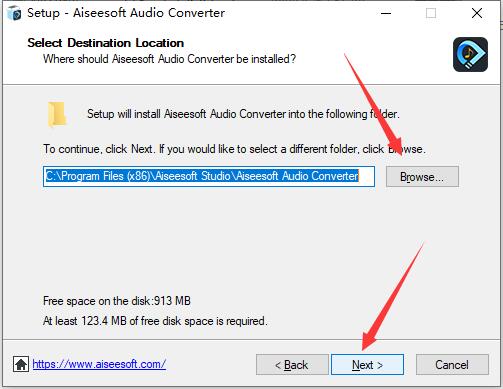
Task: Click the yellow folder icon
Action: (57, 114)
